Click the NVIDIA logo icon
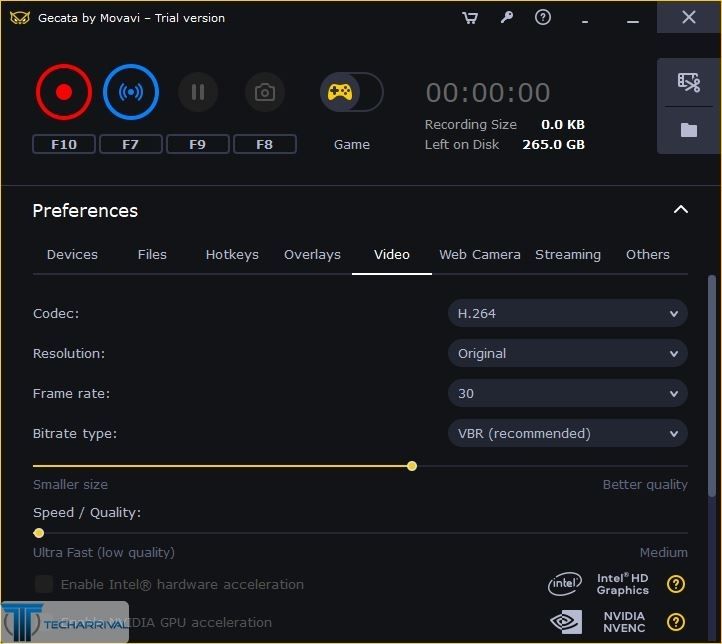The image size is (722, 644). [566, 622]
